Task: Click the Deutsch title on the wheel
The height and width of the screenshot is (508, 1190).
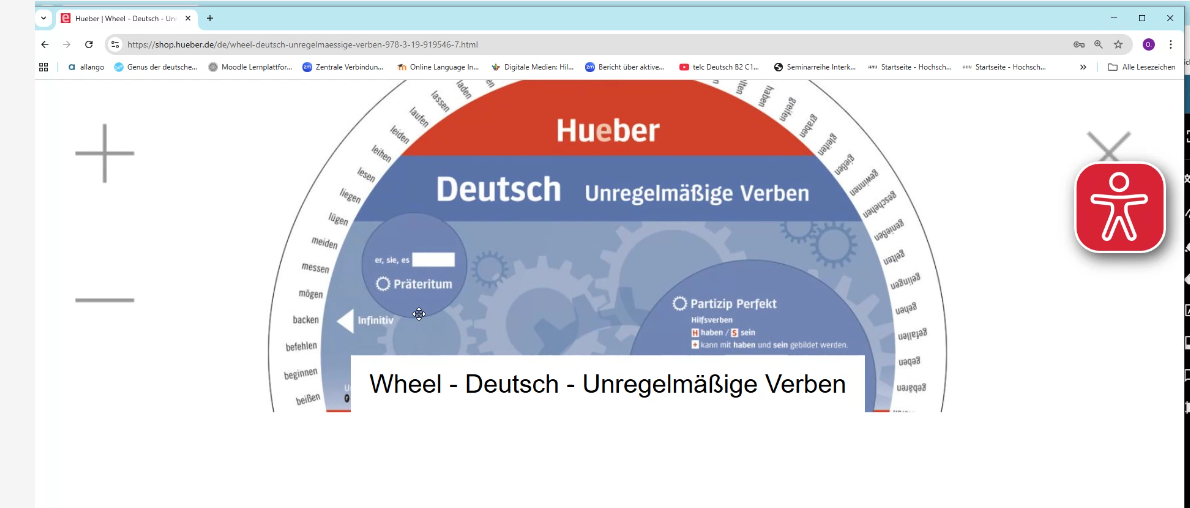Action: (x=499, y=190)
